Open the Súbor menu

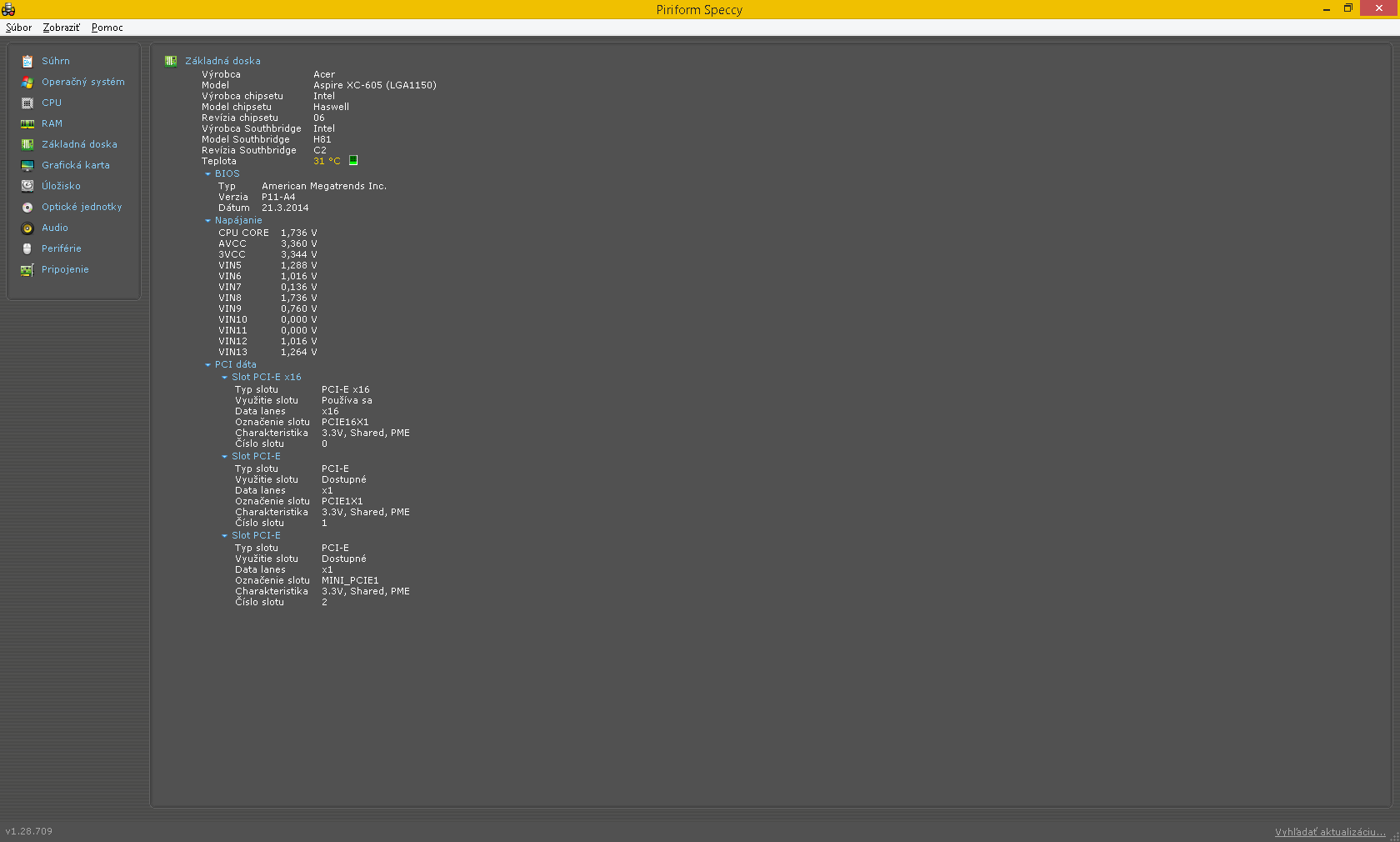pyautogui.click(x=18, y=28)
